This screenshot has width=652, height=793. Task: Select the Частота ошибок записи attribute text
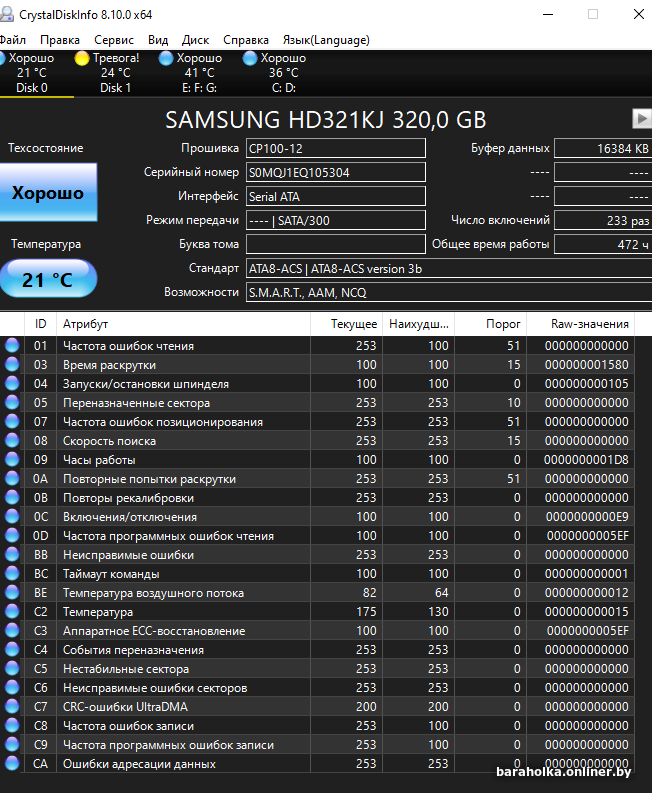(x=128, y=726)
